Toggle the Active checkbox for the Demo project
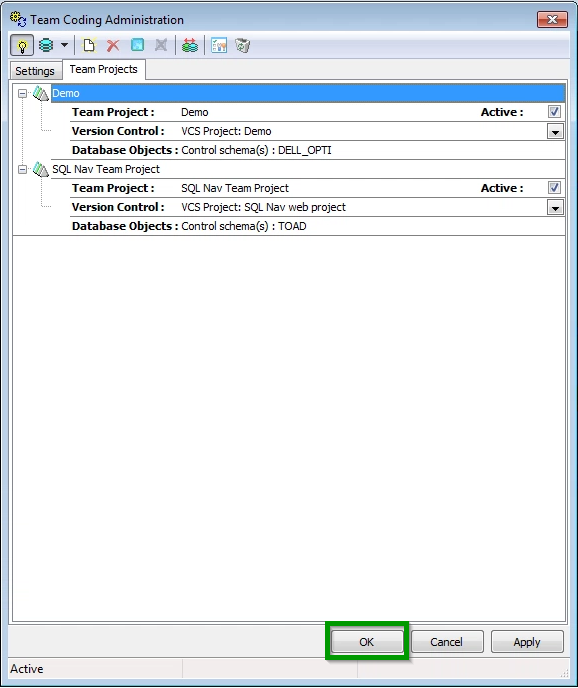The image size is (578, 688). pyautogui.click(x=554, y=112)
